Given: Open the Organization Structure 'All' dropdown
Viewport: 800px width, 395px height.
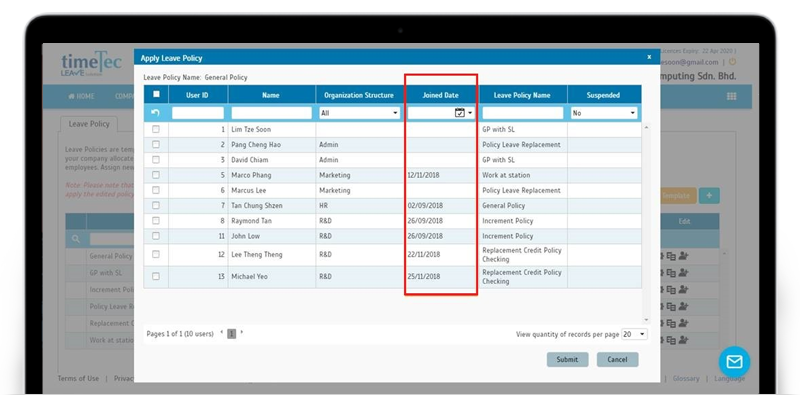Looking at the screenshot, I should (360, 113).
